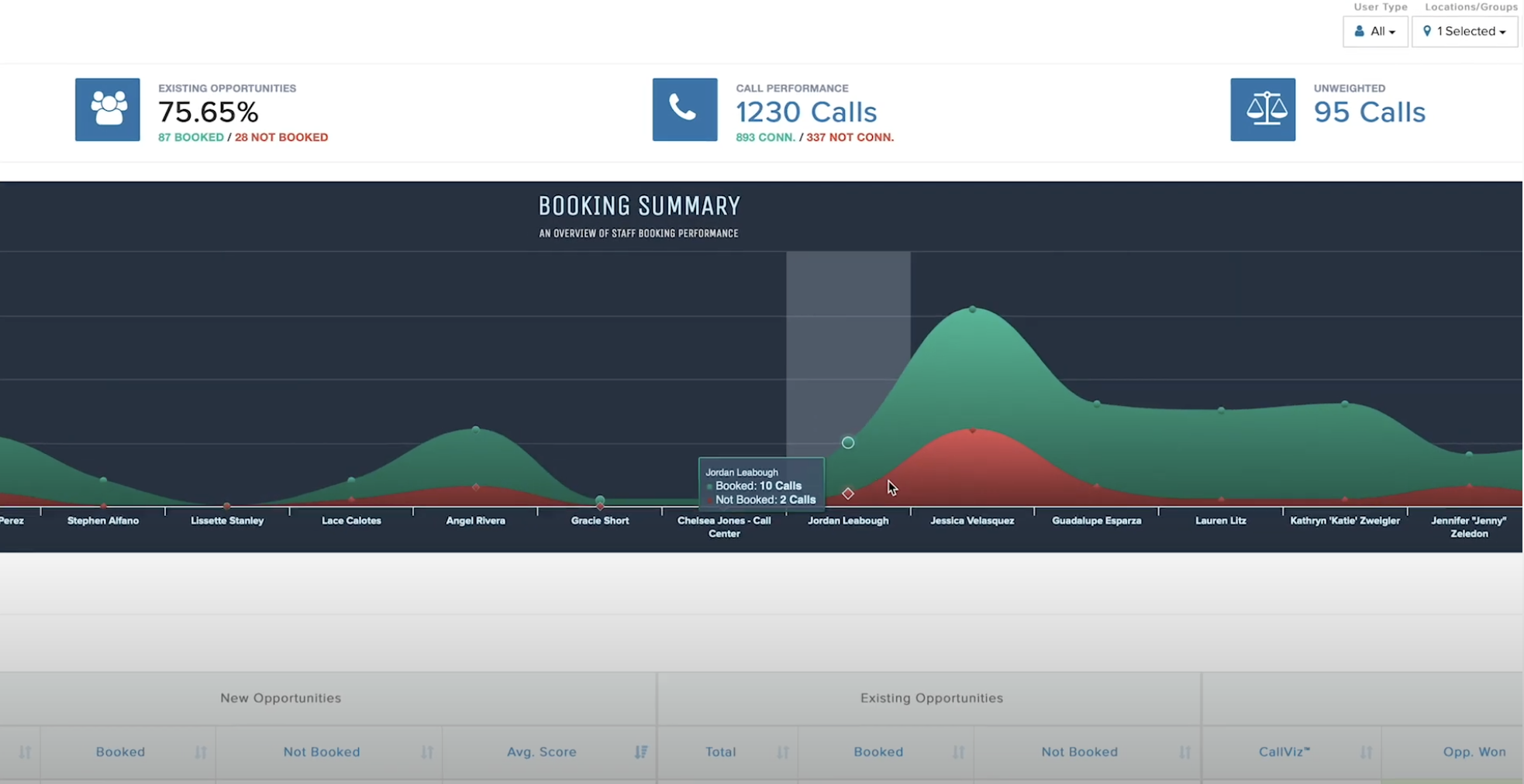The image size is (1524, 784).
Task: Click the '87 BOOKED' green text
Action: tap(191, 137)
